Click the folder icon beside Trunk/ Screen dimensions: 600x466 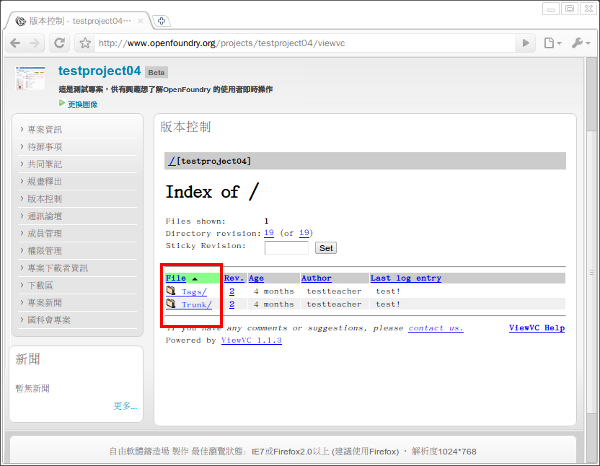coord(171,304)
